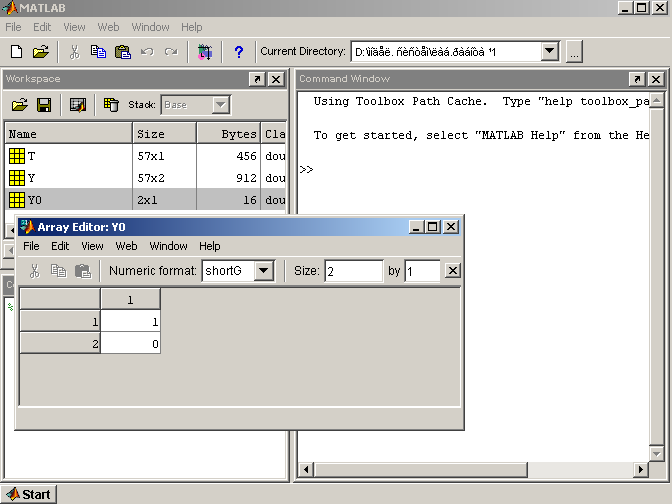
Task: Open the Stack Base dropdown
Action: (x=221, y=105)
